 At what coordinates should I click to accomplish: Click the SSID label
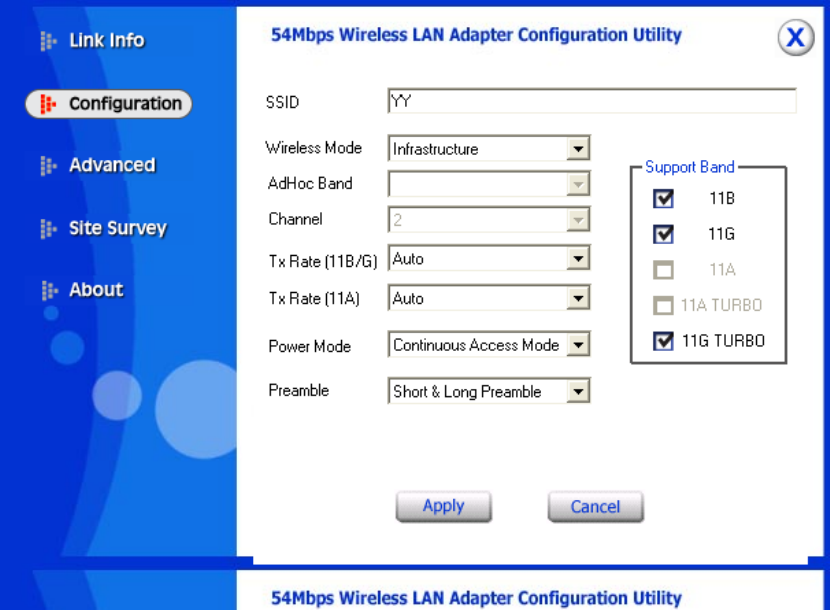pos(282,102)
